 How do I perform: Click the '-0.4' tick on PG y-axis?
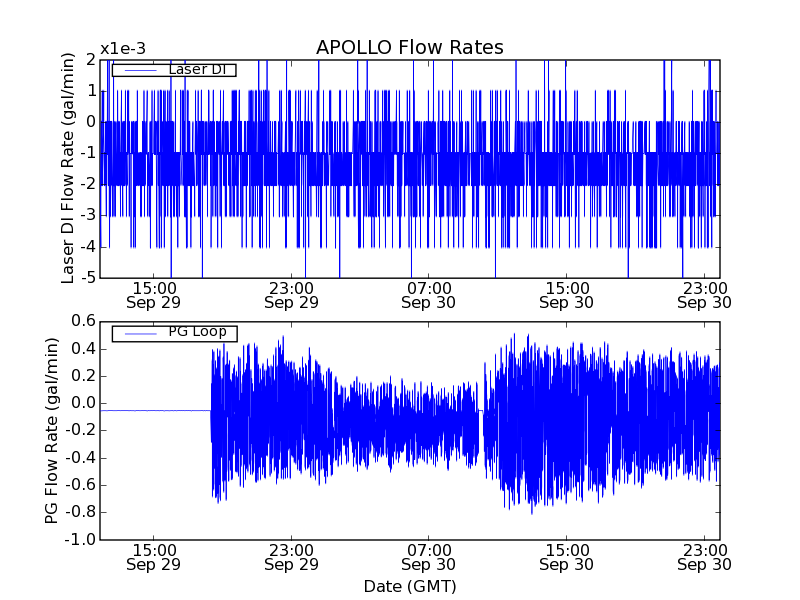(81, 458)
